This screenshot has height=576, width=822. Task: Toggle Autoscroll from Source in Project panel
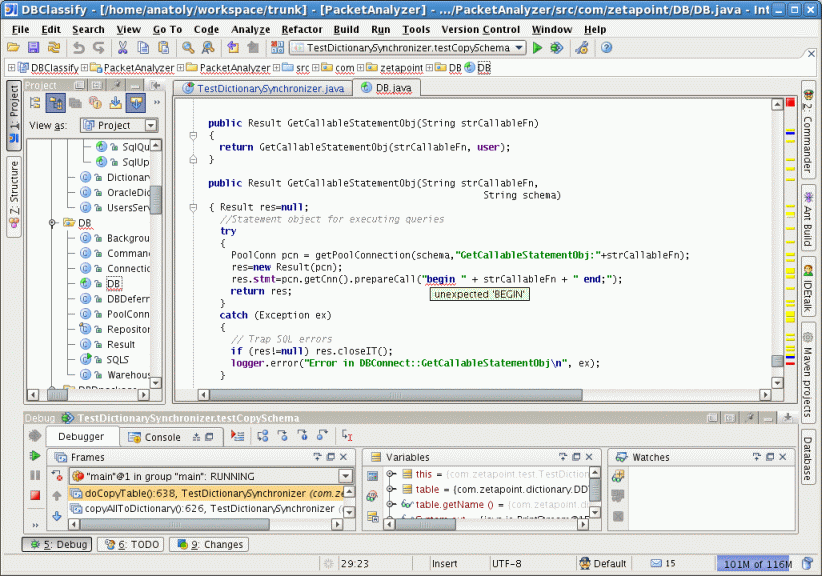point(135,103)
